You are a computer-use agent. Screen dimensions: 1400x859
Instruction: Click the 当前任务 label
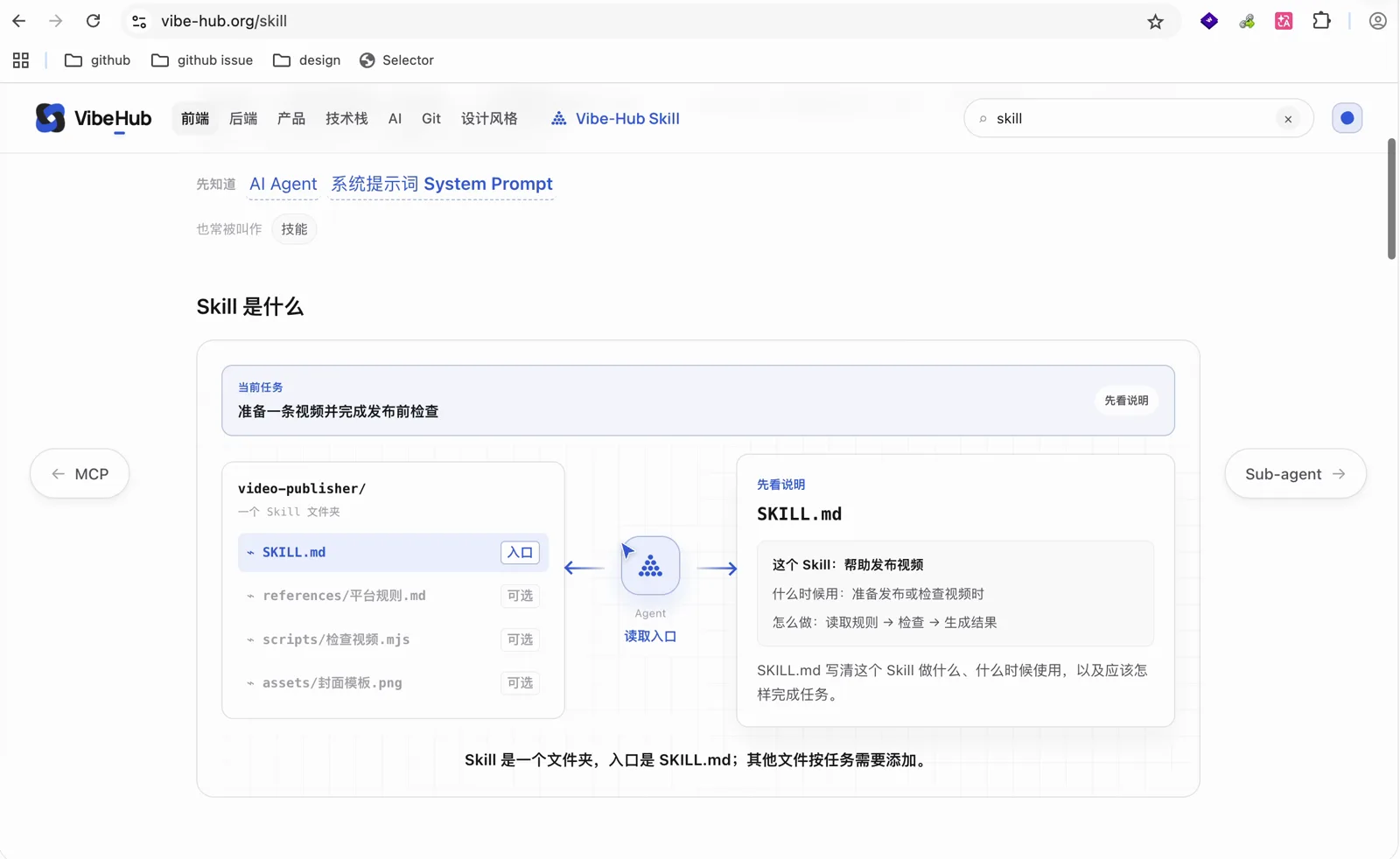261,388
